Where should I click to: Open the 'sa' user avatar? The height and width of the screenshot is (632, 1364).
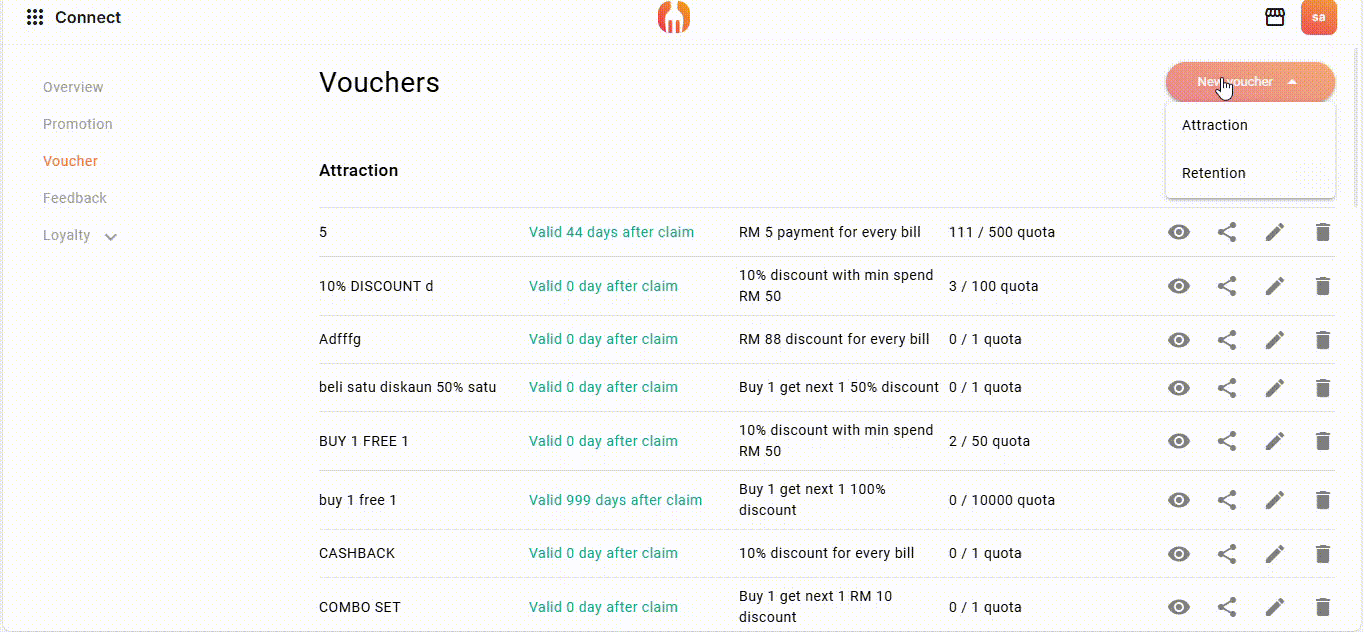pyautogui.click(x=1318, y=17)
